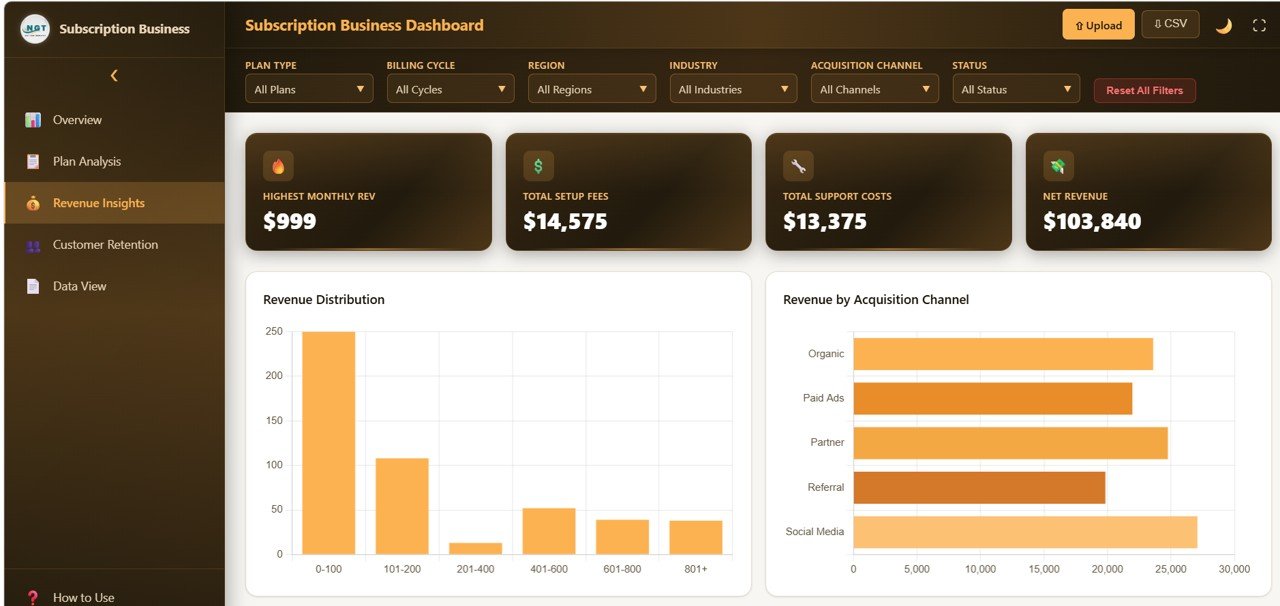
Task: Enable fullscreen view
Action: (1258, 24)
